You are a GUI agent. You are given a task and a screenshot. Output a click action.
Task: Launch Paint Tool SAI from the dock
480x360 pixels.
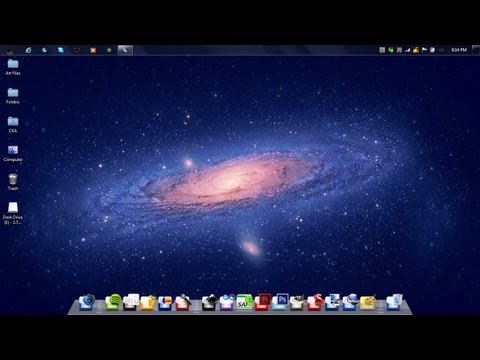point(244,302)
